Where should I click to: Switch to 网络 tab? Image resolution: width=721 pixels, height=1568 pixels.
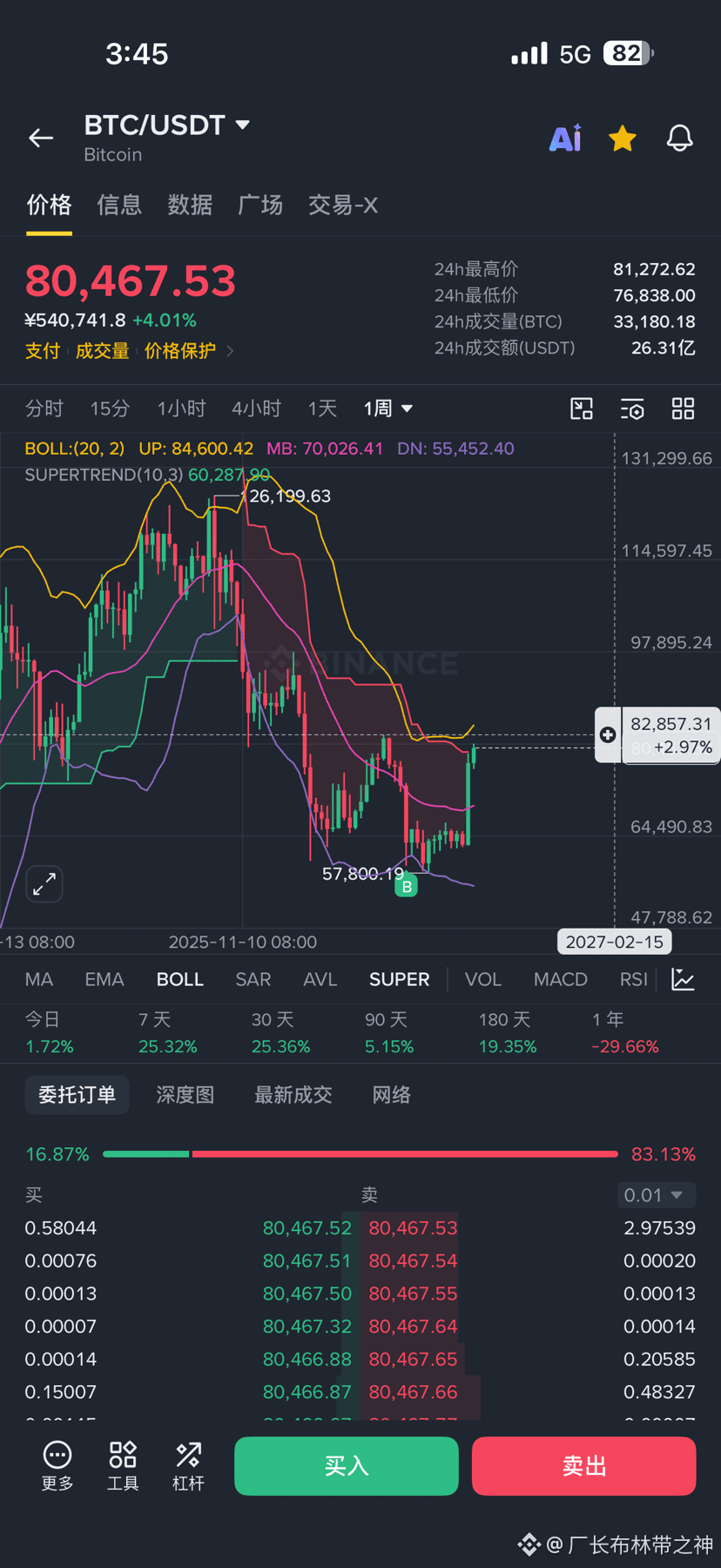point(391,1095)
